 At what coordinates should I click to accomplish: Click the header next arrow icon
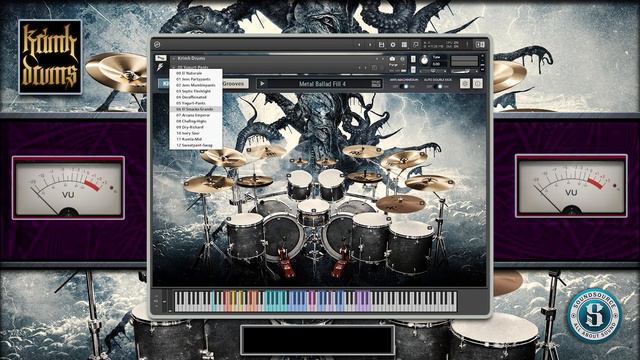pos(370,44)
